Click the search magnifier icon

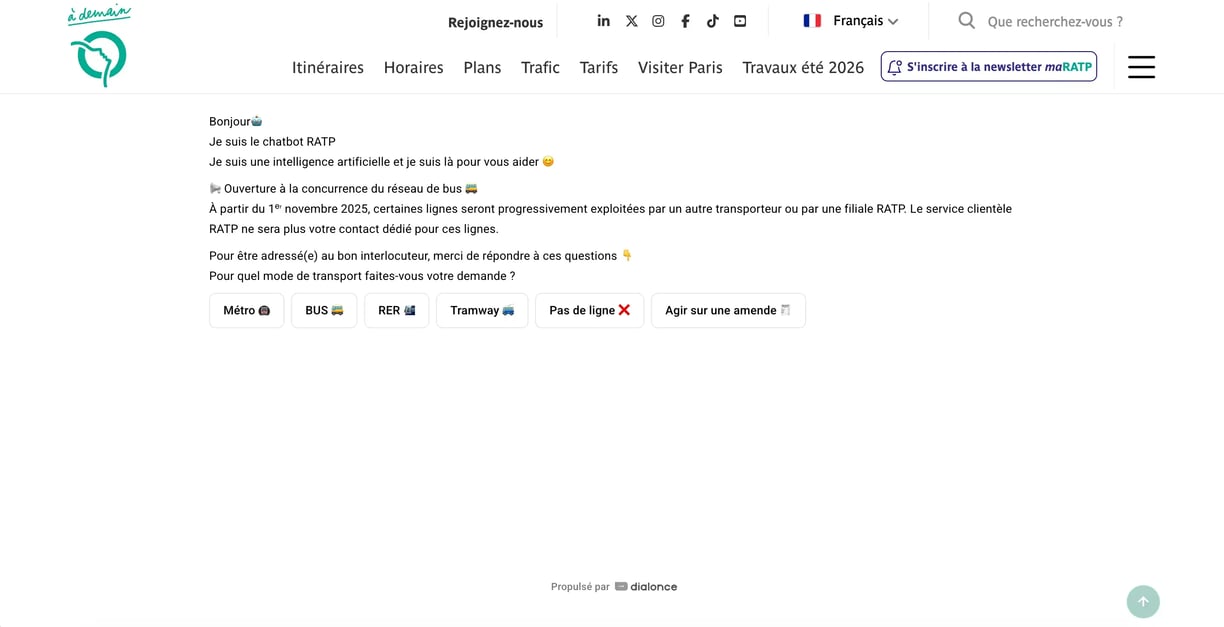coord(966,20)
